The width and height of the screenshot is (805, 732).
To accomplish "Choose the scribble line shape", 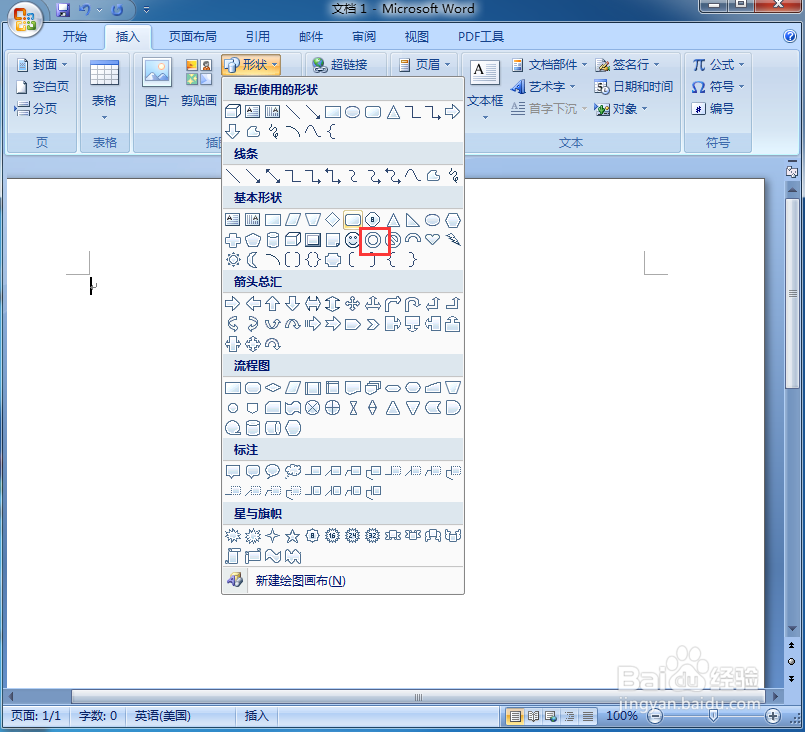I will (x=453, y=176).
